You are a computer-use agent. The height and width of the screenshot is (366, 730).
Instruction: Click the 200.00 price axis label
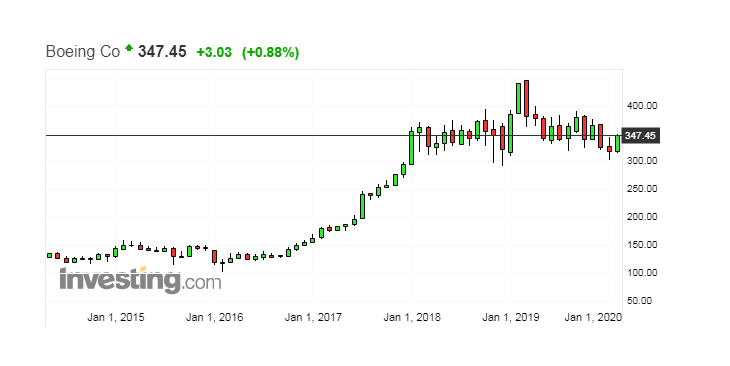coord(642,217)
